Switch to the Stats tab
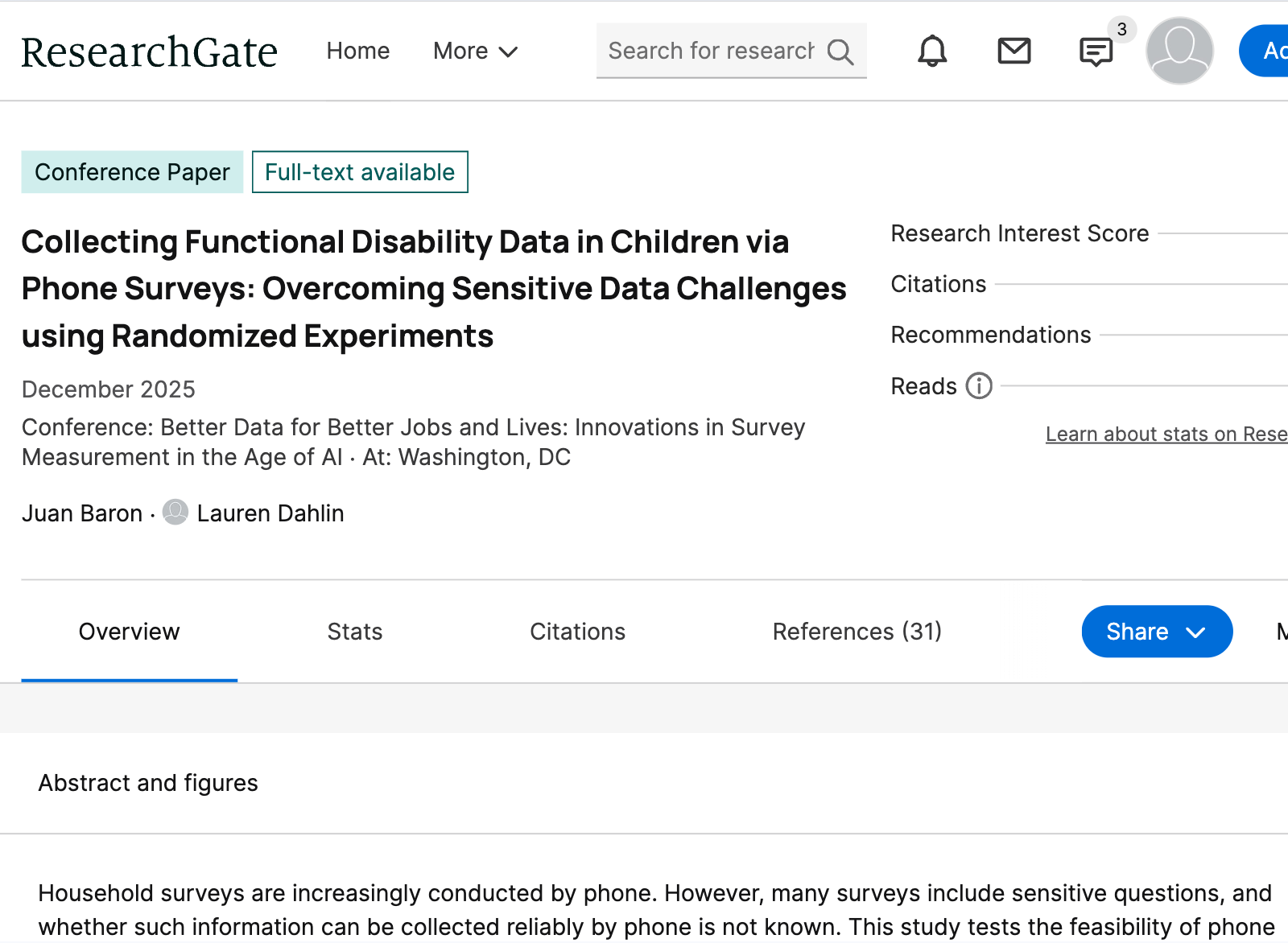This screenshot has width=1288, height=943. tap(354, 632)
